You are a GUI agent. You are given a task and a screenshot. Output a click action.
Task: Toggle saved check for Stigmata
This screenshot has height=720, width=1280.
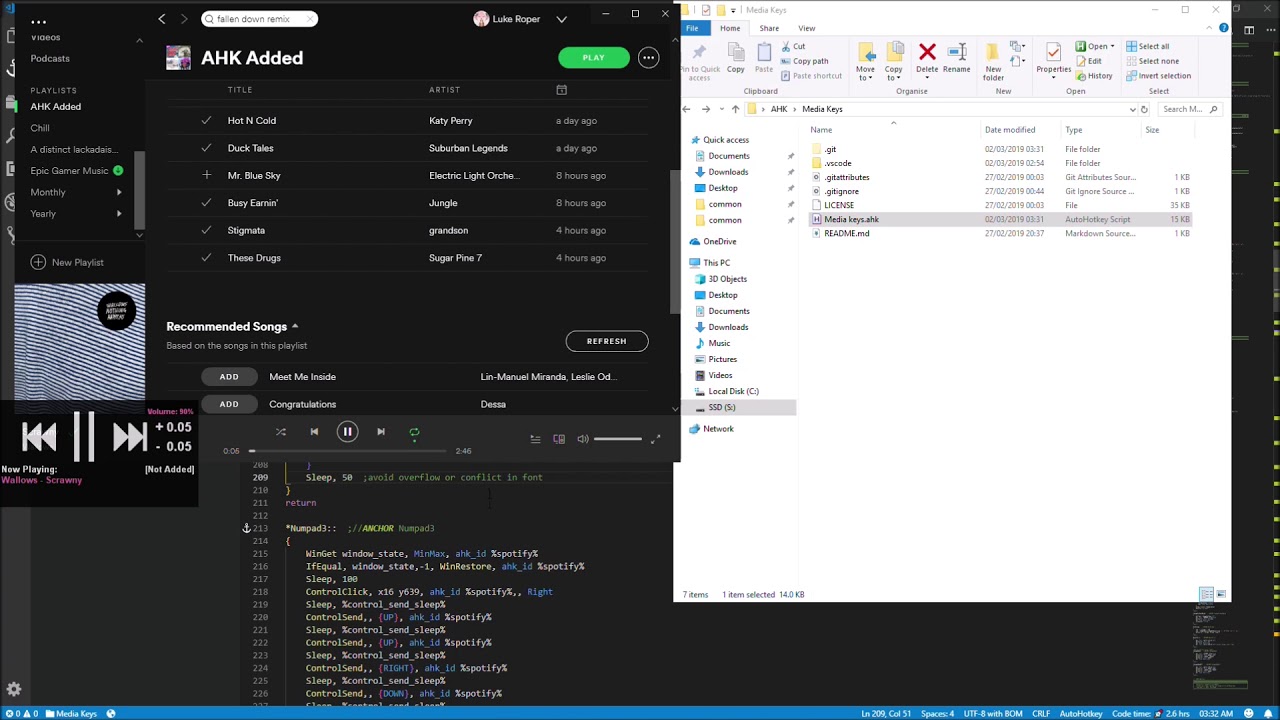(206, 230)
